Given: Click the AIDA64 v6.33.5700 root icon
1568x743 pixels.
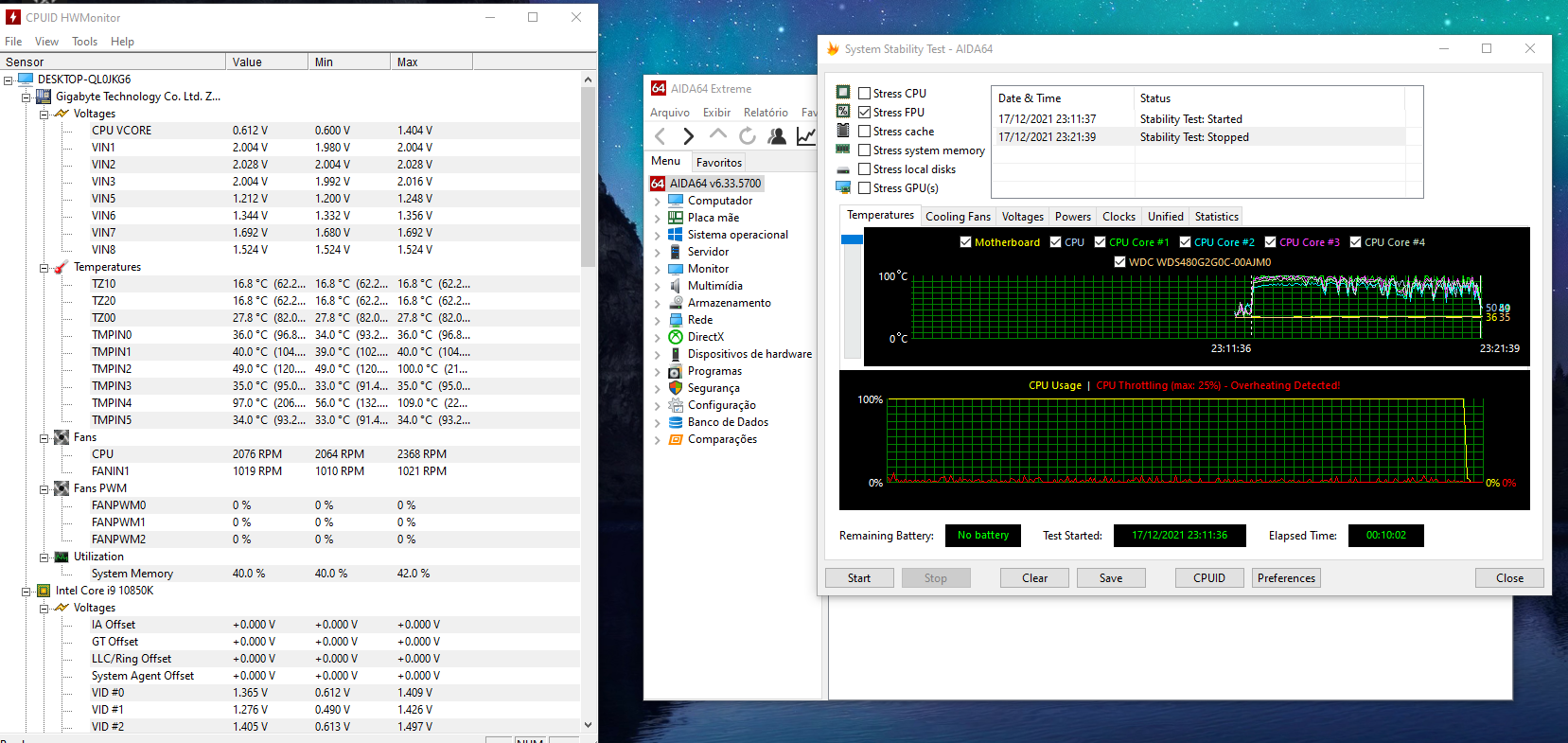Looking at the screenshot, I should point(658,184).
